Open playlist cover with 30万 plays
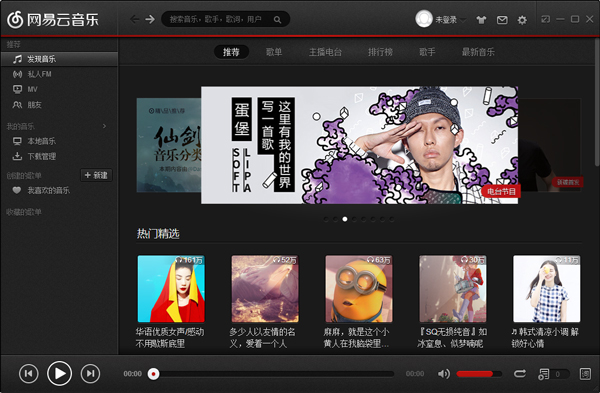 (x=453, y=289)
